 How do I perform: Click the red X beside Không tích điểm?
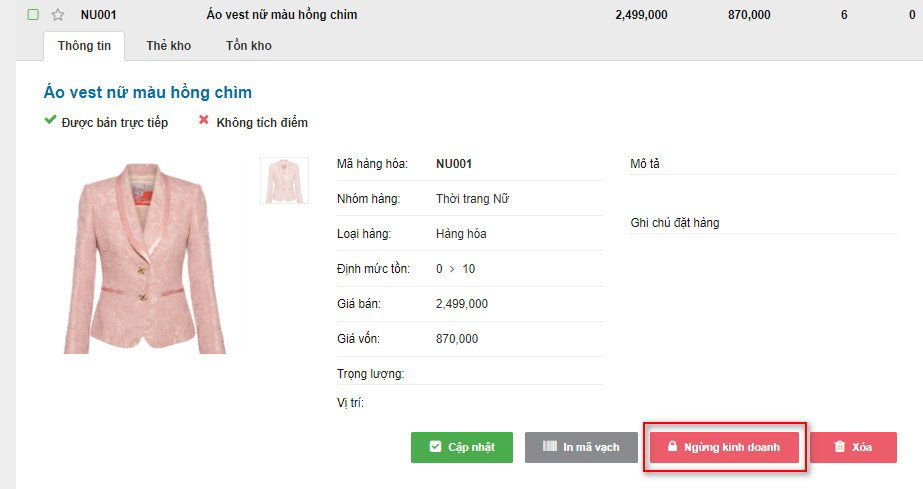click(204, 121)
